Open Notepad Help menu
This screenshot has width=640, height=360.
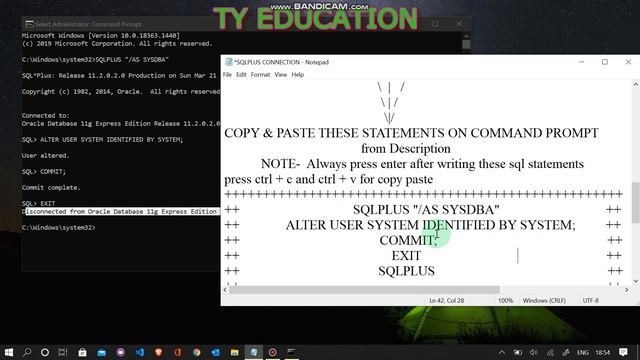coord(298,75)
